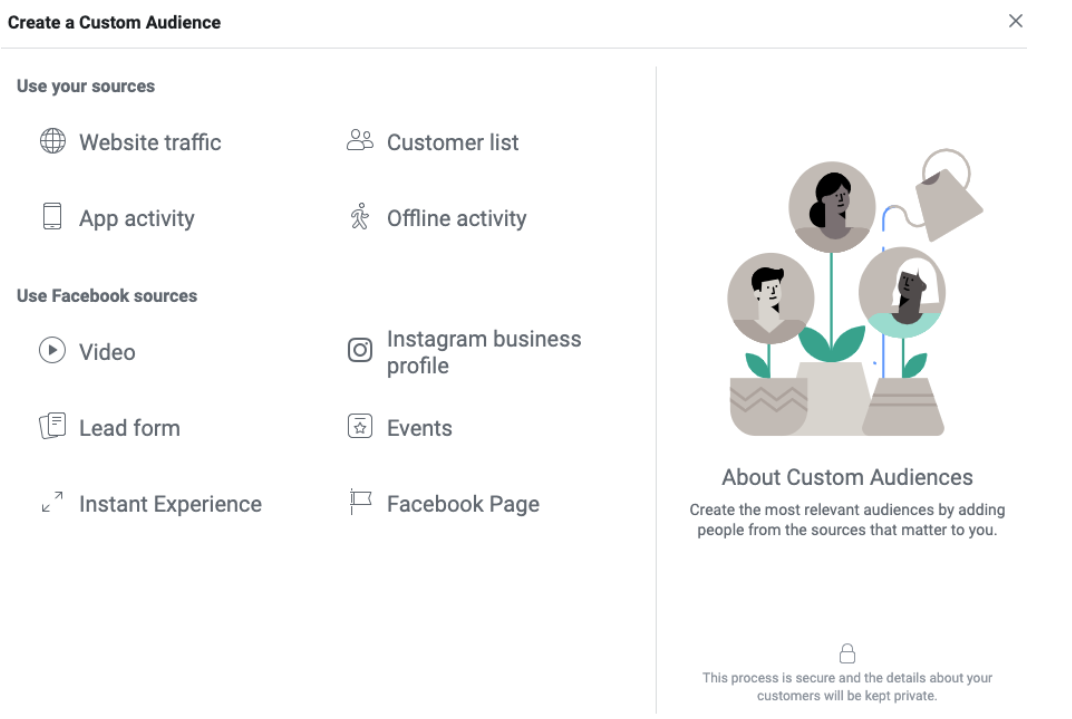Click the Custom Audiences plant illustration

847,290
